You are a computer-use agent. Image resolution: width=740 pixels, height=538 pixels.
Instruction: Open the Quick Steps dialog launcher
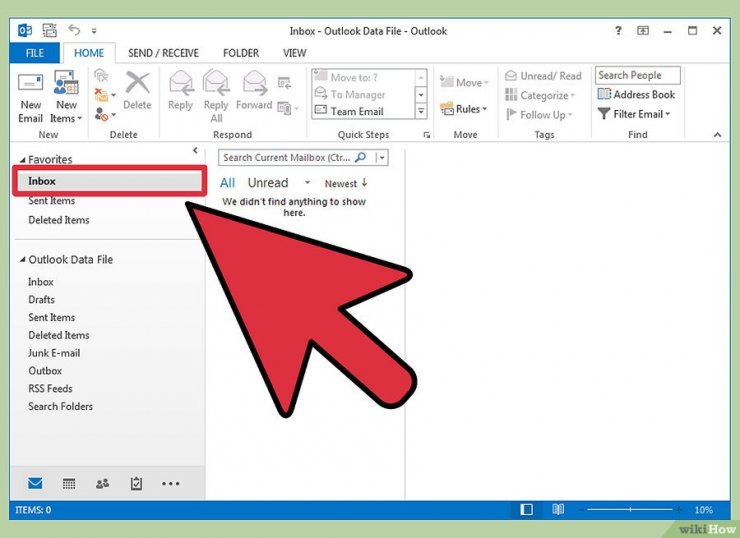(x=427, y=135)
